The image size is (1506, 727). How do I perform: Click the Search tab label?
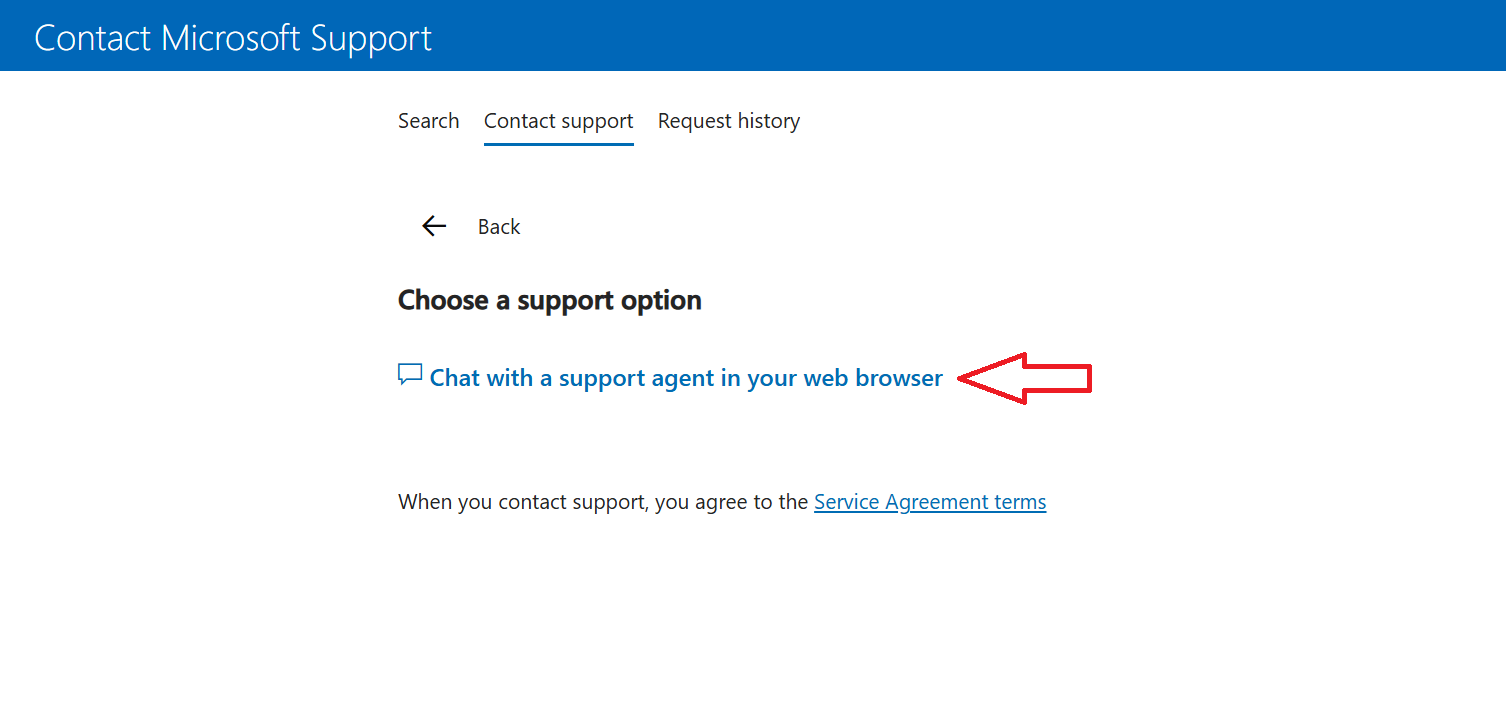click(x=428, y=120)
